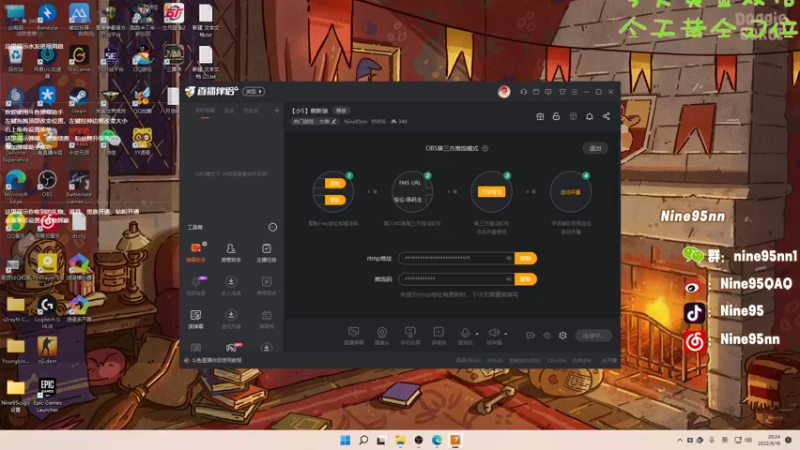
Task: Open Microsoft Edge from the taskbar
Action: 437,440
